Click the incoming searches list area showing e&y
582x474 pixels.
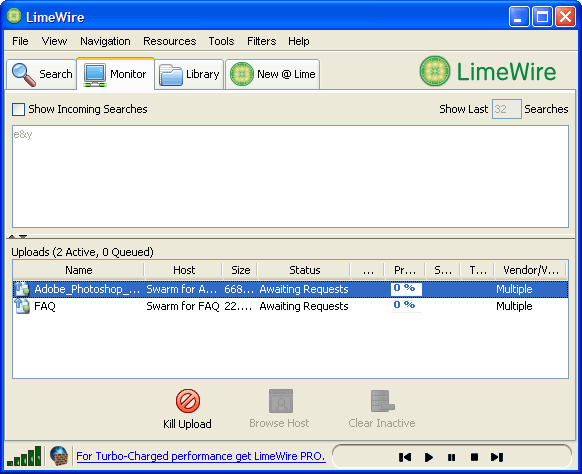coord(290,176)
